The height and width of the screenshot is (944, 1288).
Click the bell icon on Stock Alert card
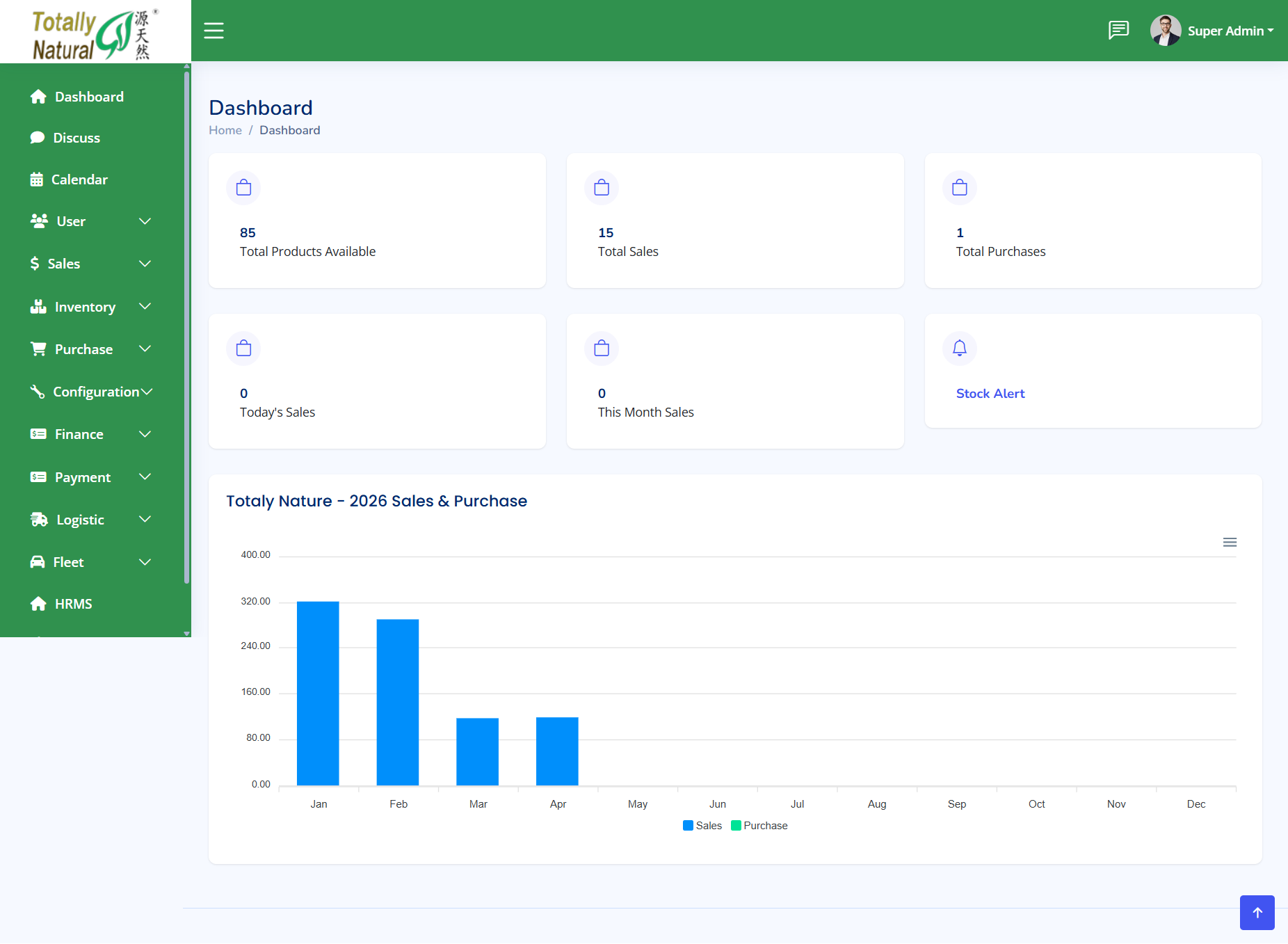point(960,348)
